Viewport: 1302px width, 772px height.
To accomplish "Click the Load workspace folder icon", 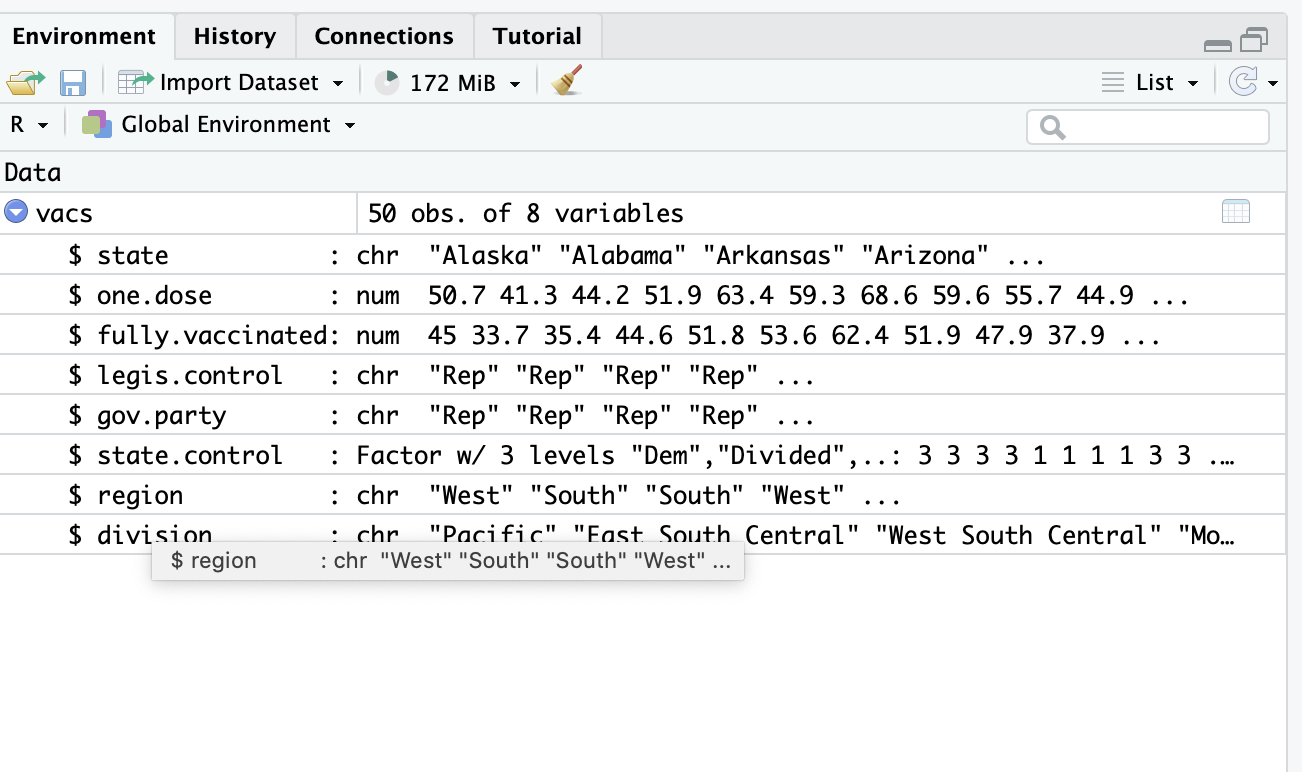I will click(26, 82).
